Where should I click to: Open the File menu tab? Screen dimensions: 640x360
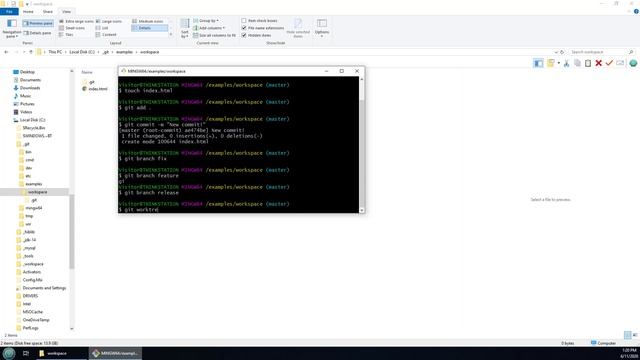[x=9, y=12]
